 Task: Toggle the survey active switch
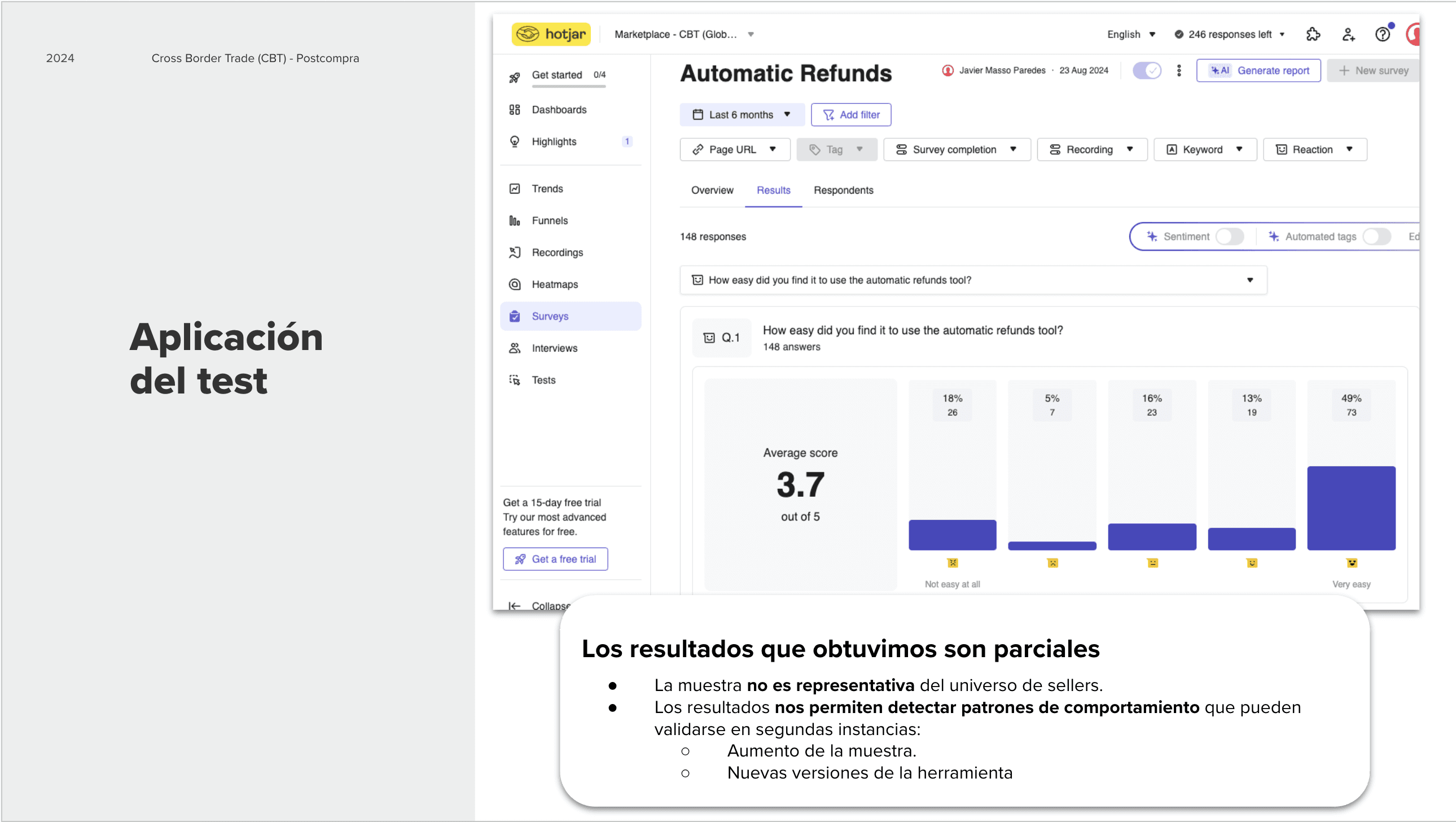[1147, 71]
